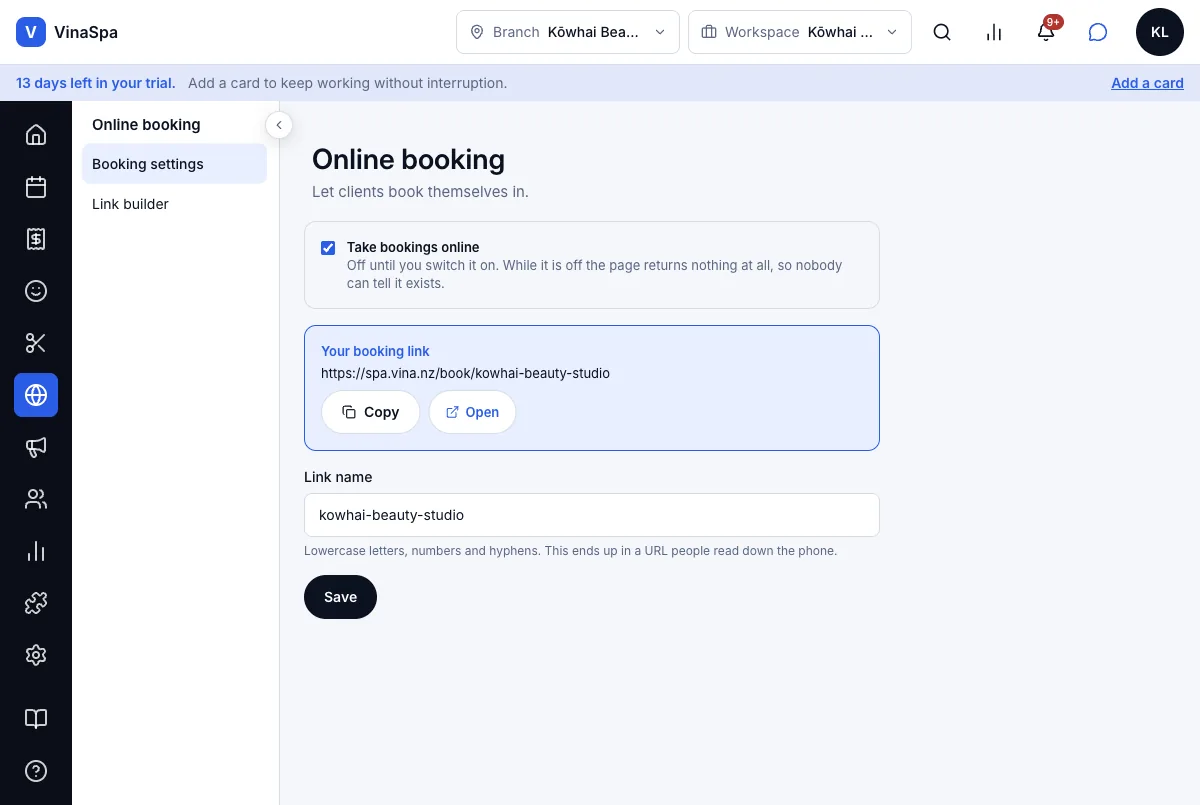Open the Workspace dropdown selector

click(x=800, y=32)
